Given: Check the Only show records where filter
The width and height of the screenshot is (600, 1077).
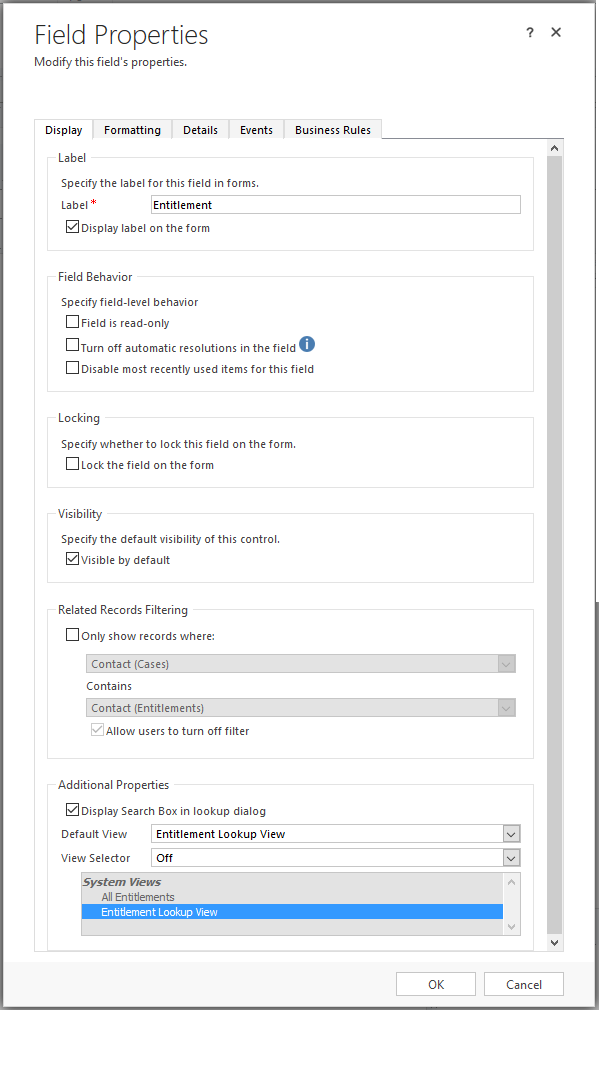Looking at the screenshot, I should tap(73, 634).
